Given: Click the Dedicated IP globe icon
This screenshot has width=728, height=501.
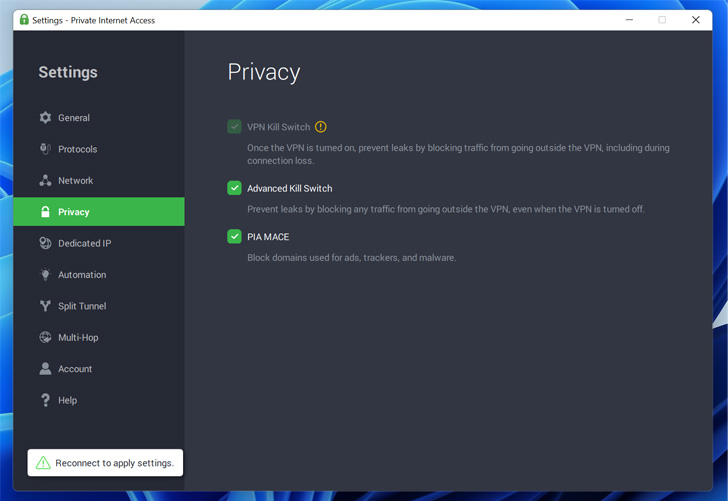Looking at the screenshot, I should (45, 243).
